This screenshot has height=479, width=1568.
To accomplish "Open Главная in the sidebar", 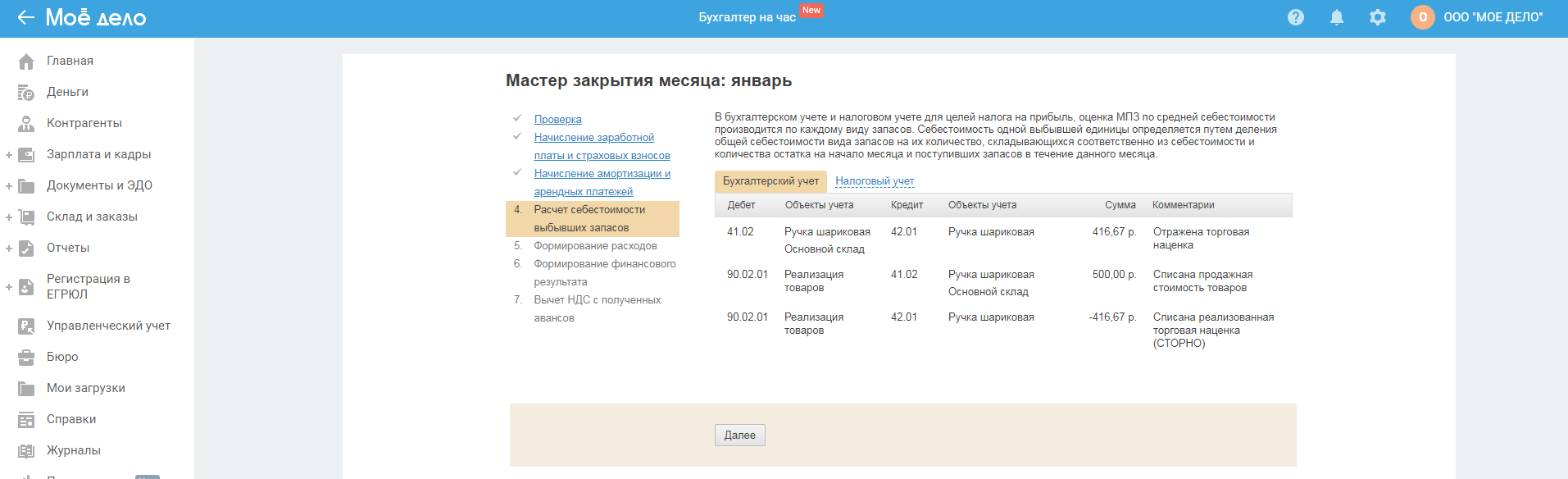I will coord(70,61).
